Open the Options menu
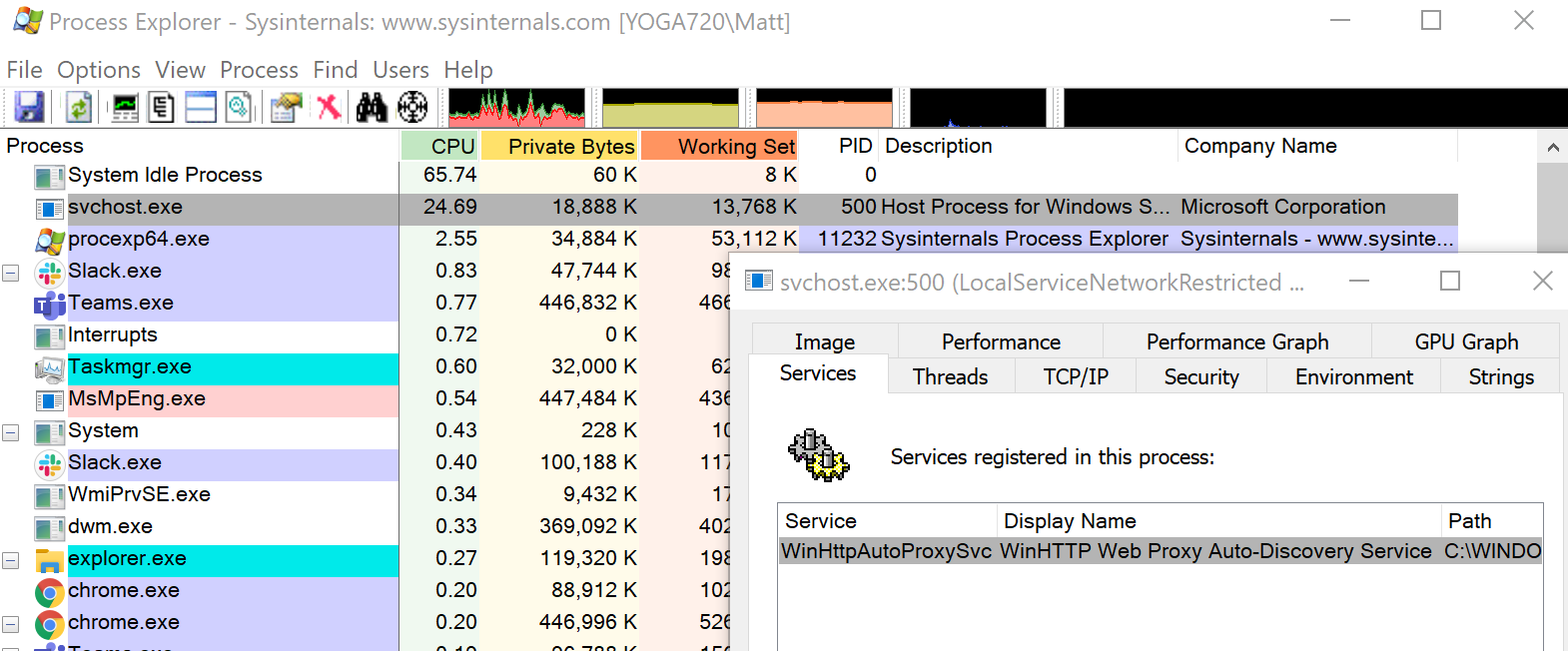 [x=99, y=70]
